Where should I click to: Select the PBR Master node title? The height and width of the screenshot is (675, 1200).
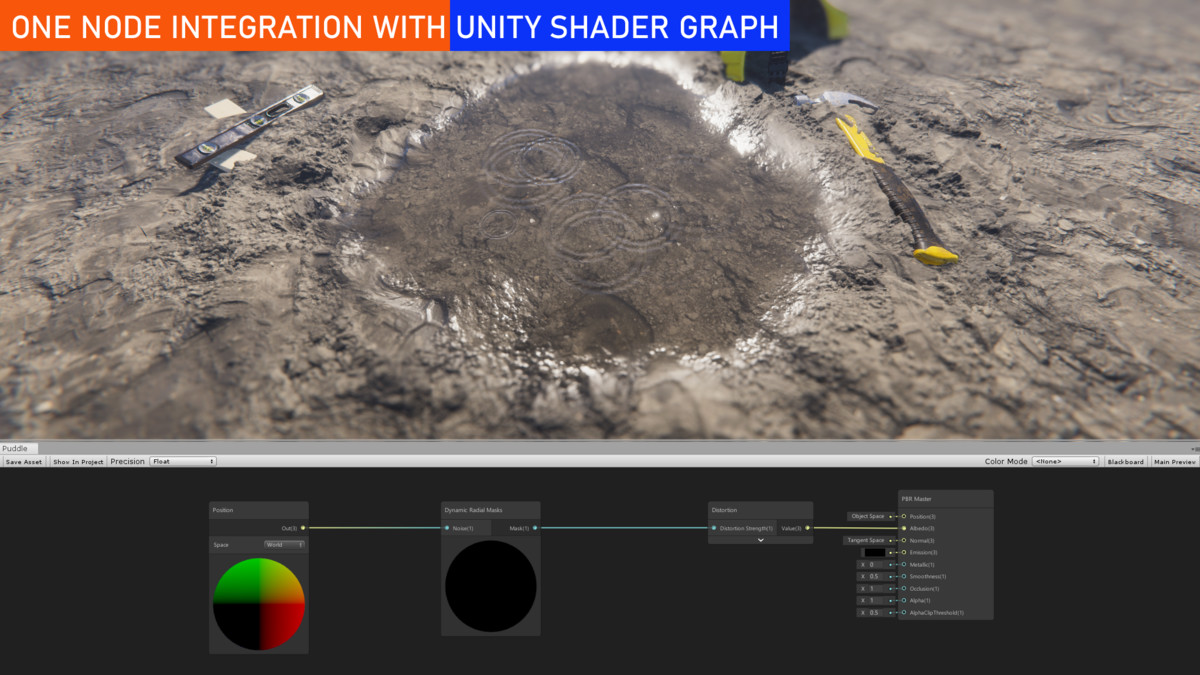pyautogui.click(x=916, y=498)
